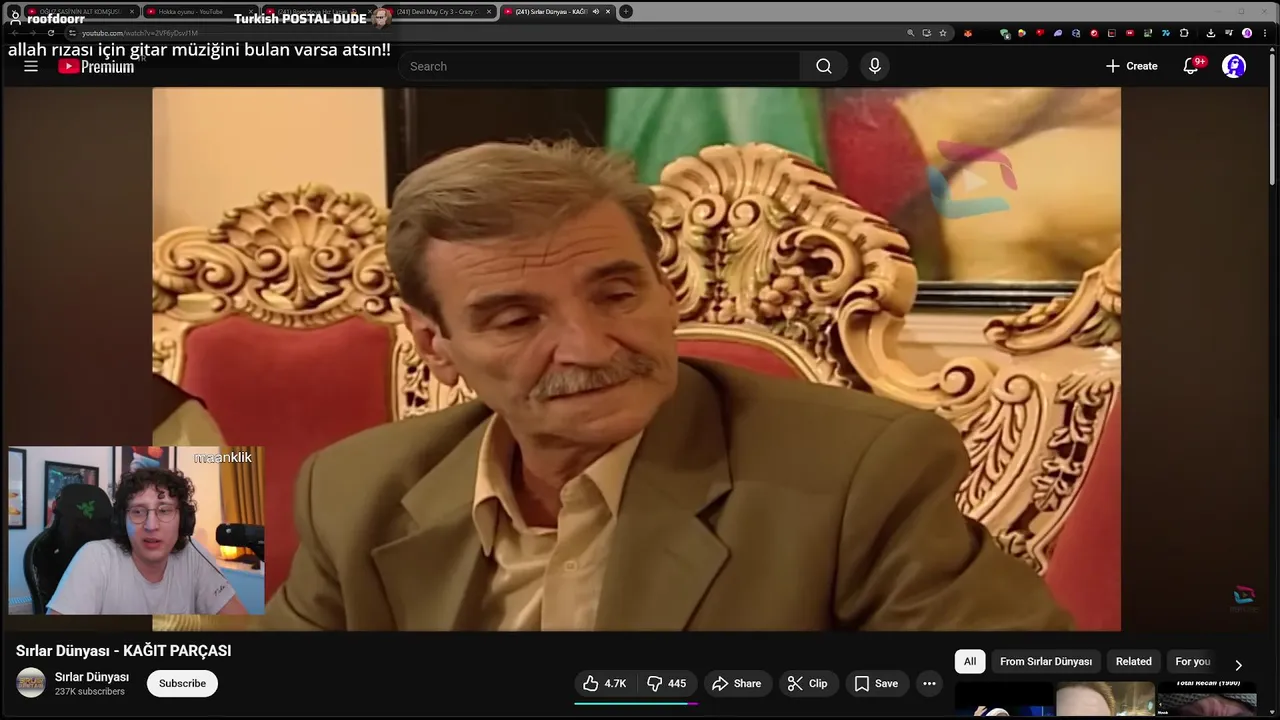Like the video with thumbs up
The width and height of the screenshot is (1280, 720).
(604, 683)
